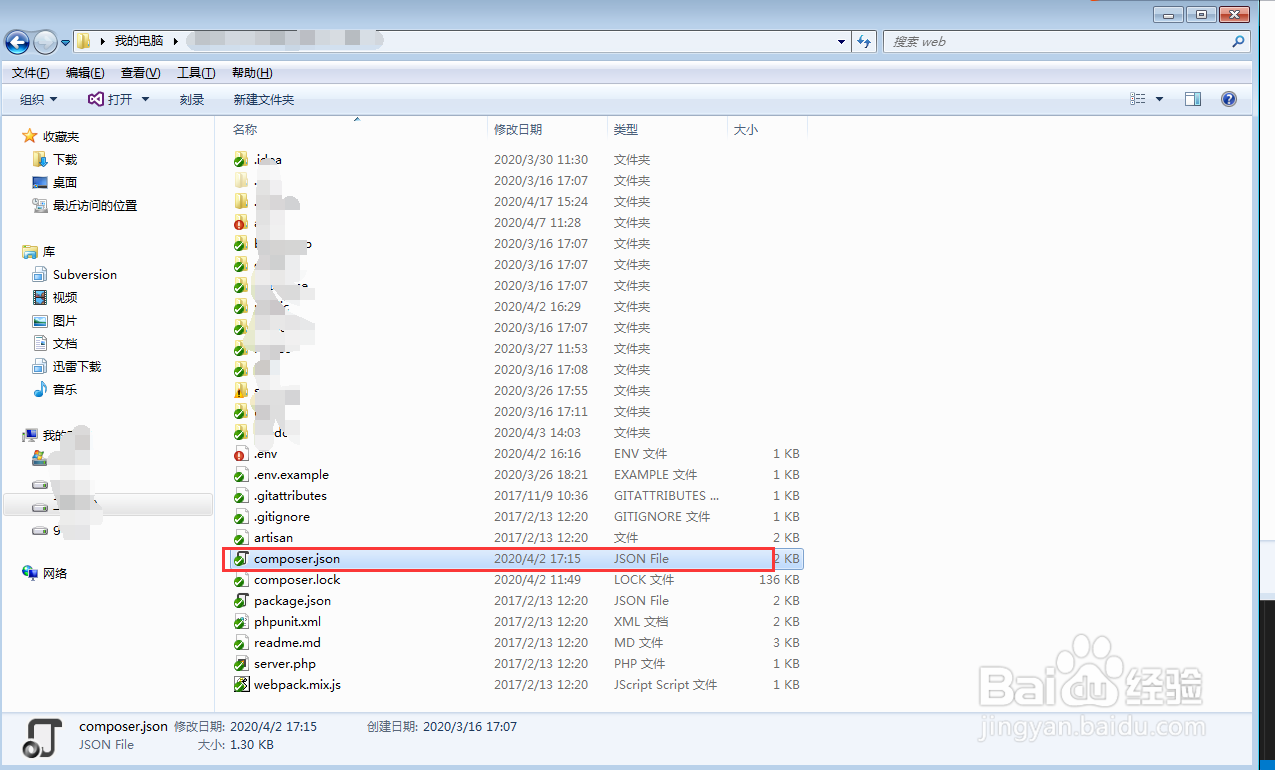The width and height of the screenshot is (1275, 770).
Task: Select 收藏夹 in navigation pane
Action: (61, 136)
